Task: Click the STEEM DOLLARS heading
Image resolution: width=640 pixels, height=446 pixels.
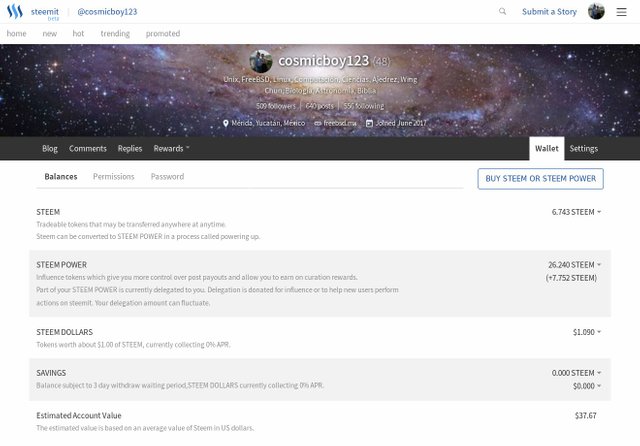Action: (x=64, y=332)
